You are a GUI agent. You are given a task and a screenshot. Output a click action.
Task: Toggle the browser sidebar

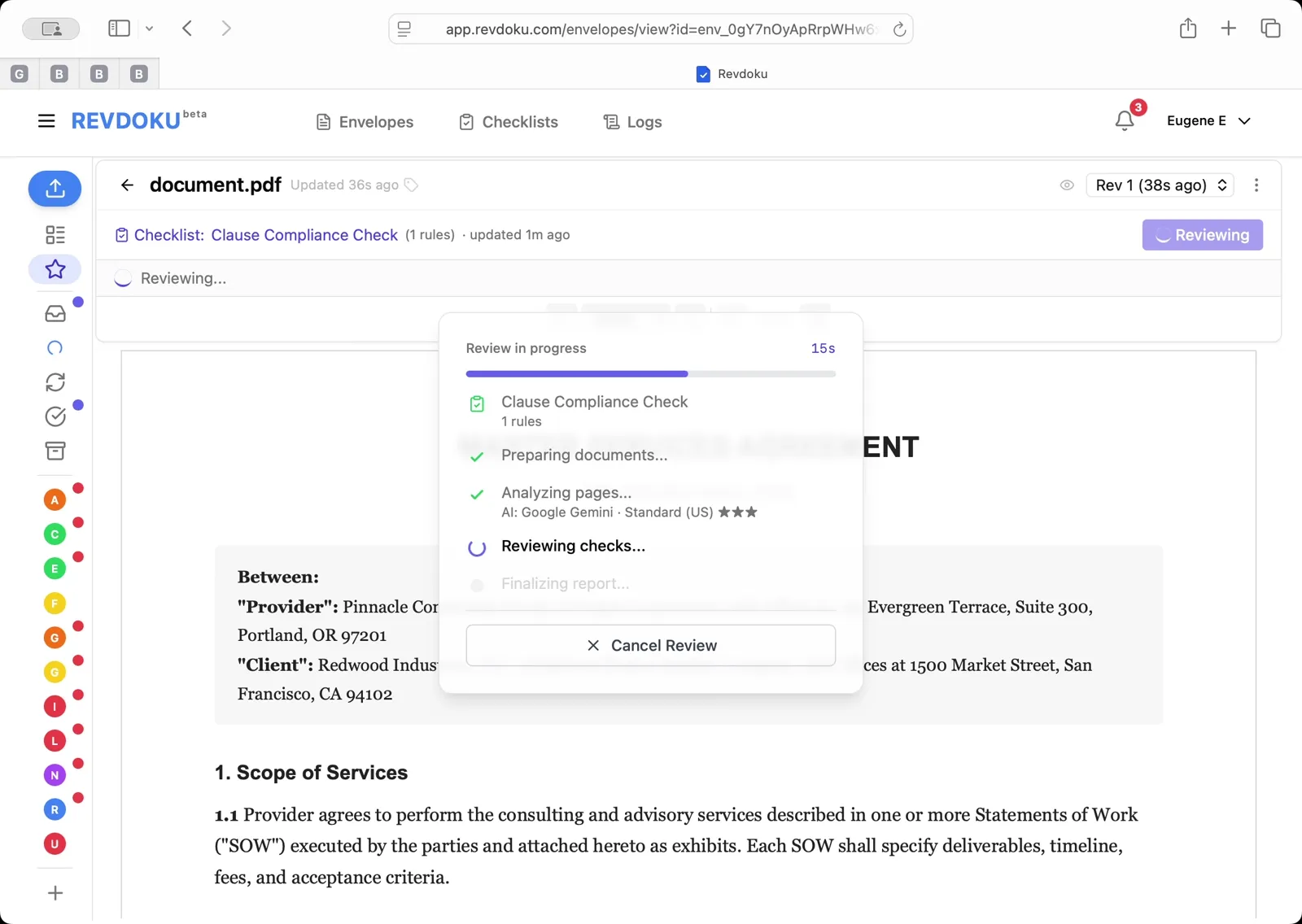point(119,28)
